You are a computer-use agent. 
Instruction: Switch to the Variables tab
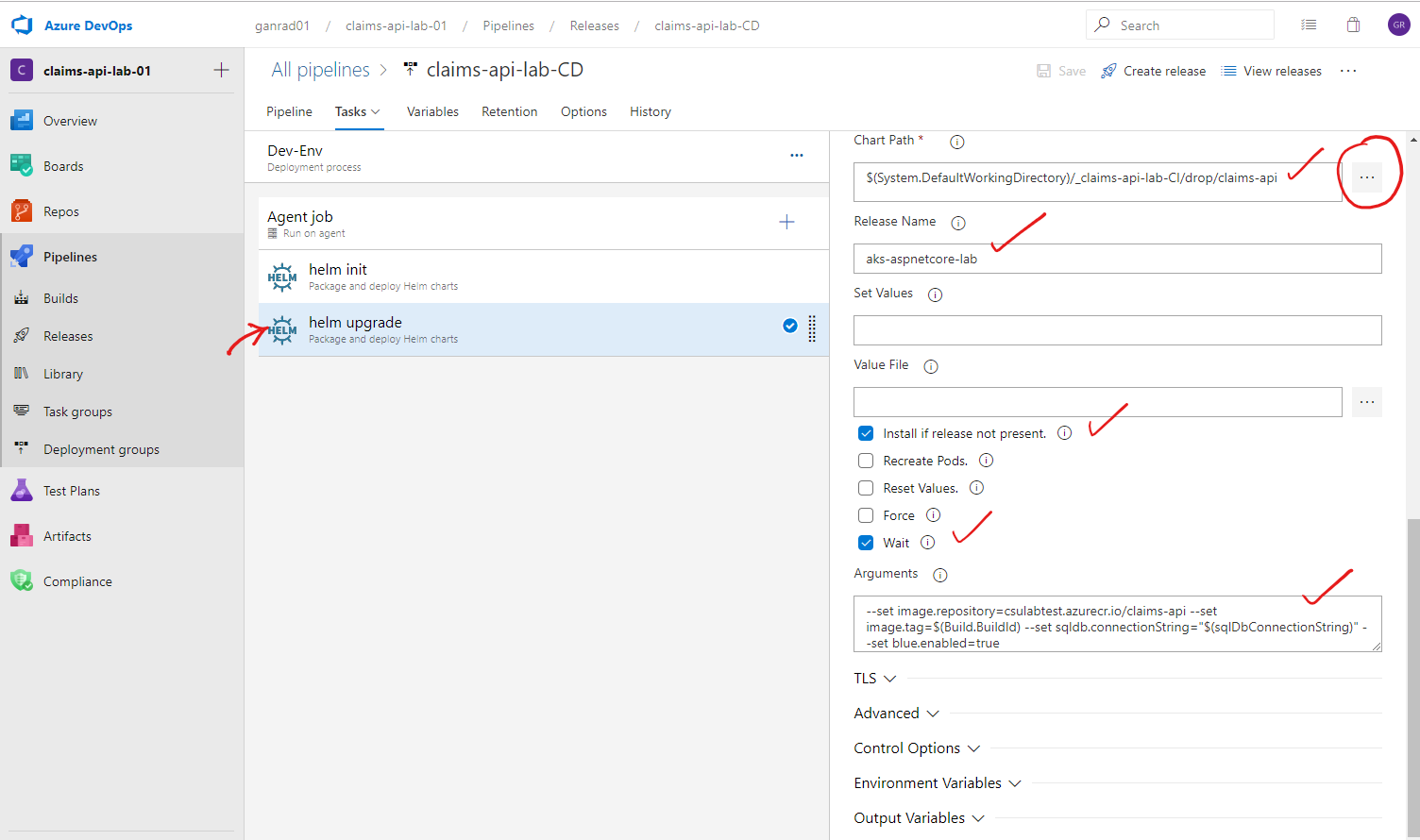coord(432,111)
